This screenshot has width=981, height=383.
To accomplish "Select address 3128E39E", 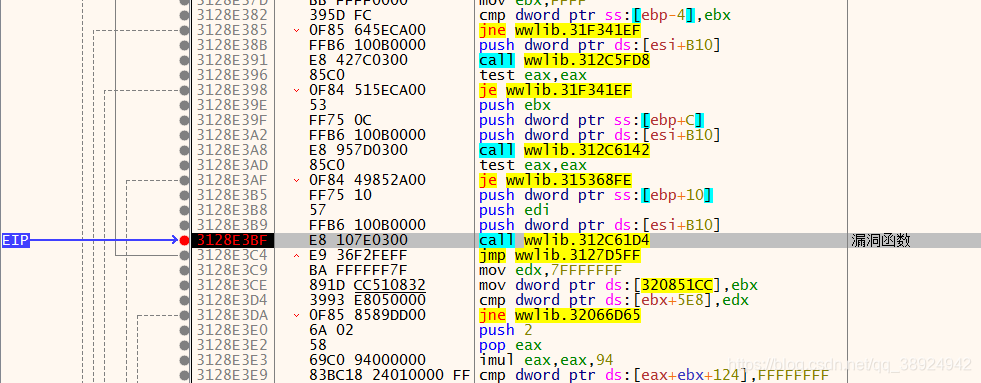I will (x=231, y=105).
